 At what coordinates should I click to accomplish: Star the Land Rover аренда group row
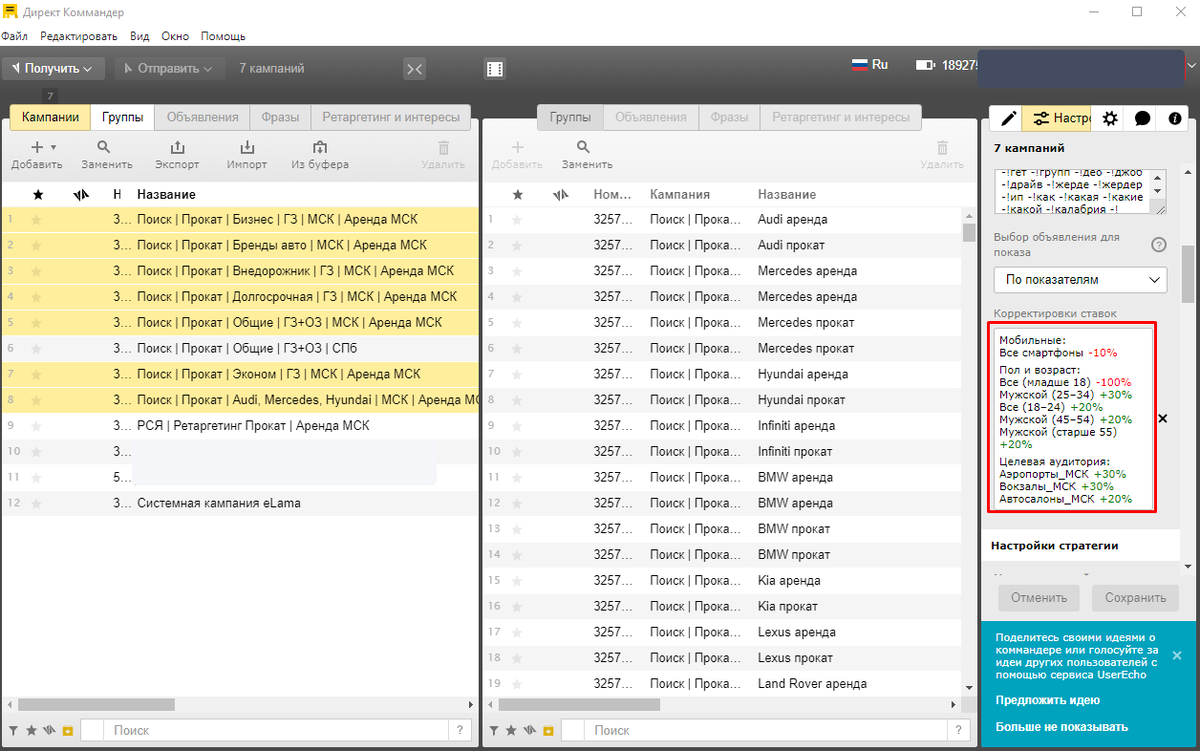tap(517, 684)
